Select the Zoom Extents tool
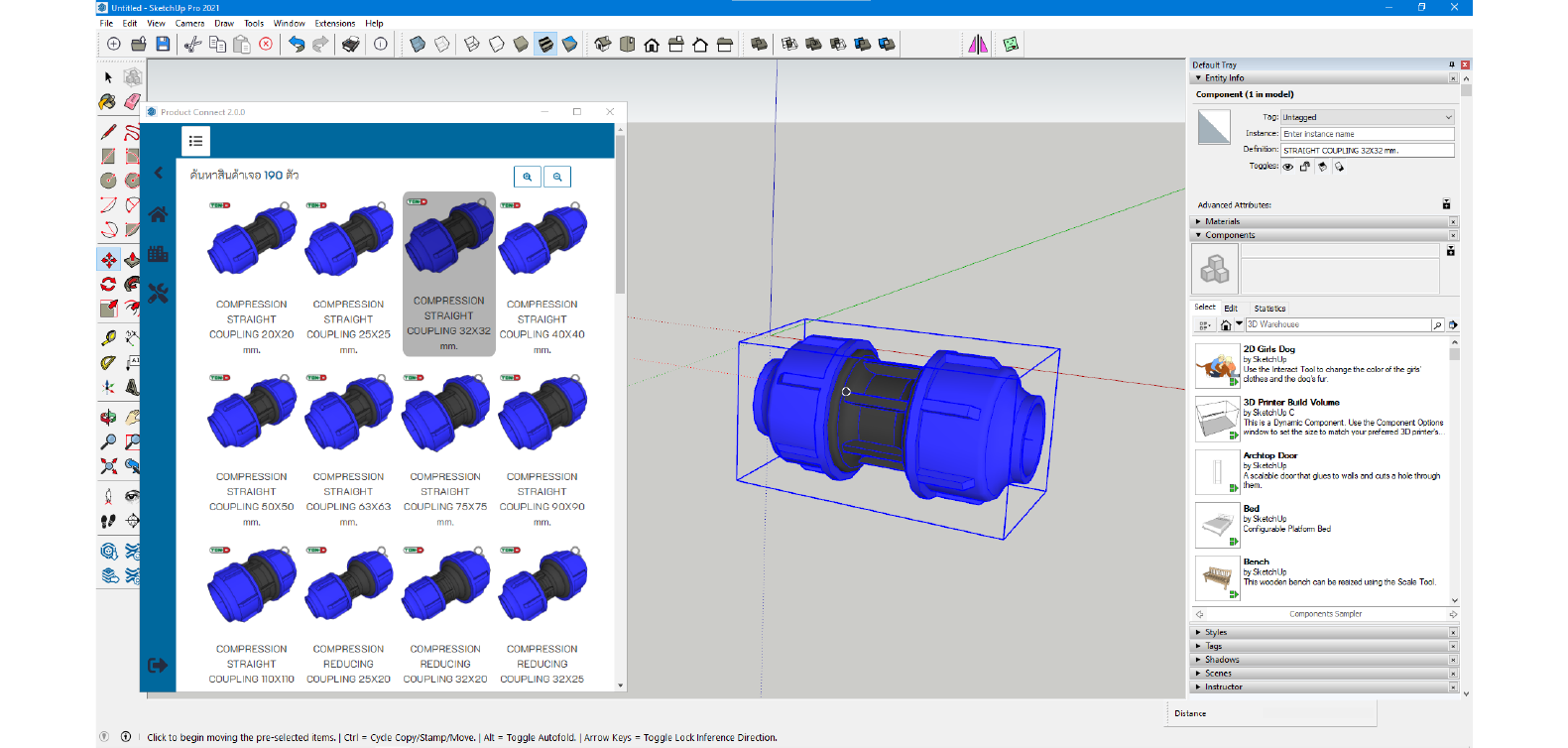The height and width of the screenshot is (748, 1568). [x=108, y=465]
